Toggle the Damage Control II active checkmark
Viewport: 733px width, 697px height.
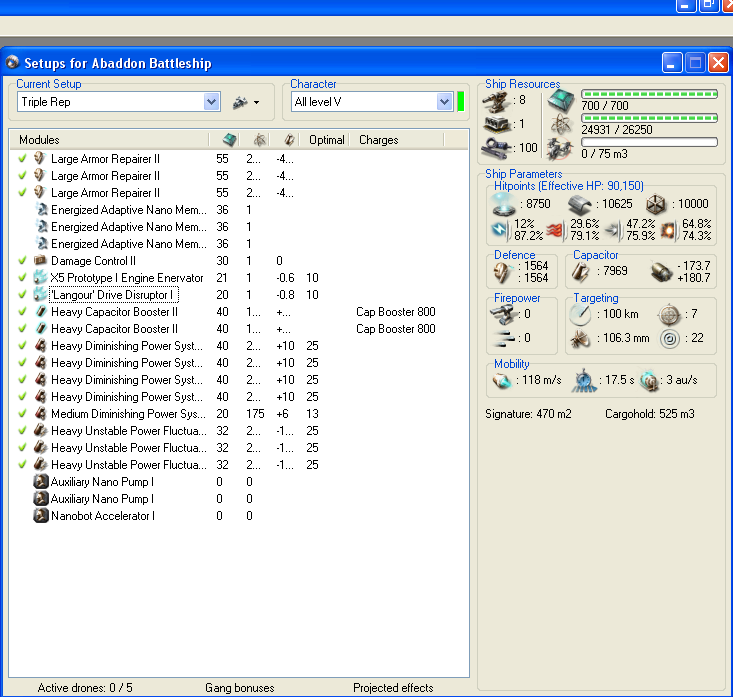click(x=22, y=261)
